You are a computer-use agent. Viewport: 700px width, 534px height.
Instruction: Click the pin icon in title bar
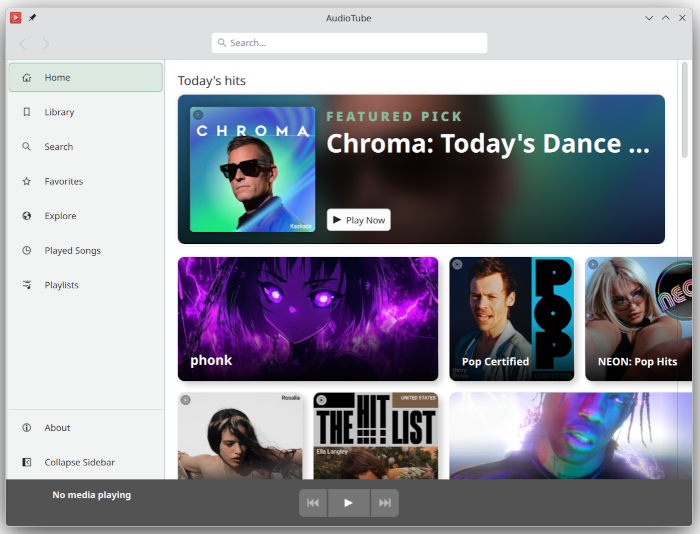click(32, 18)
